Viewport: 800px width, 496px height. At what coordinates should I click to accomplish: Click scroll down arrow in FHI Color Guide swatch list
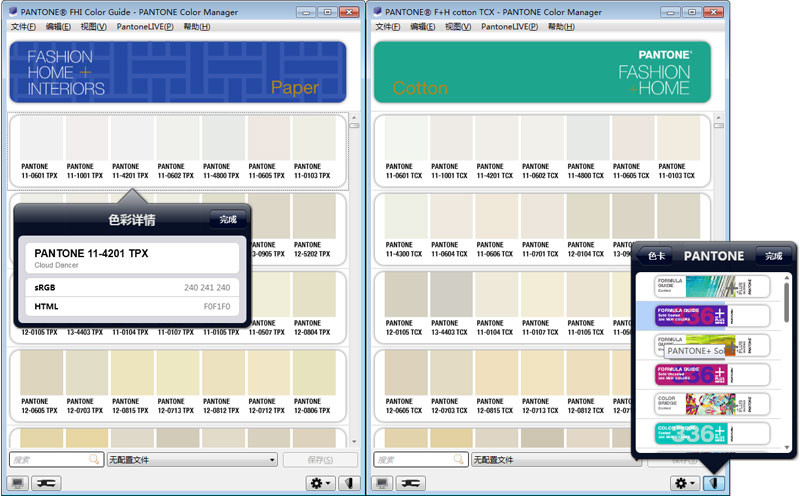point(354,441)
